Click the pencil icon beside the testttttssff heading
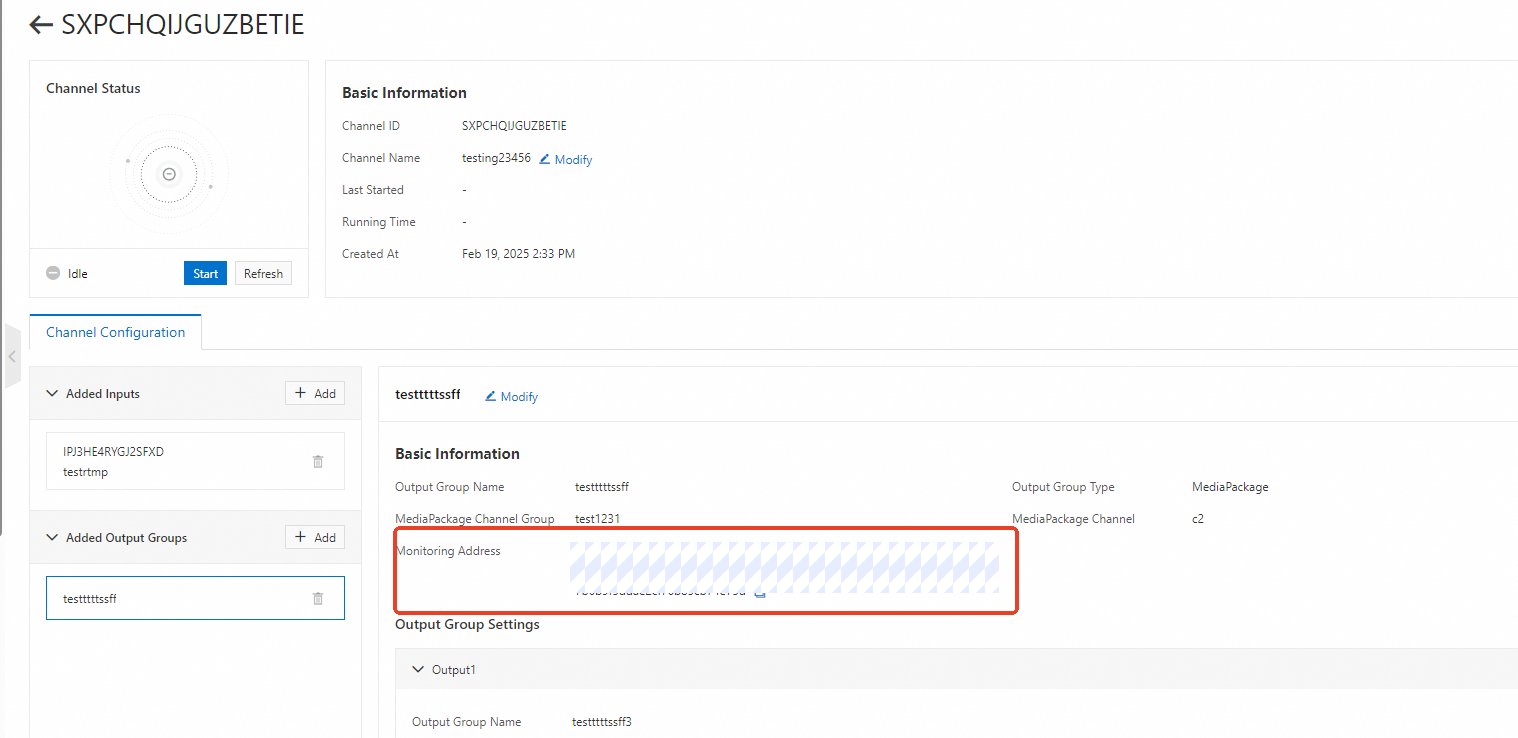 tap(491, 396)
